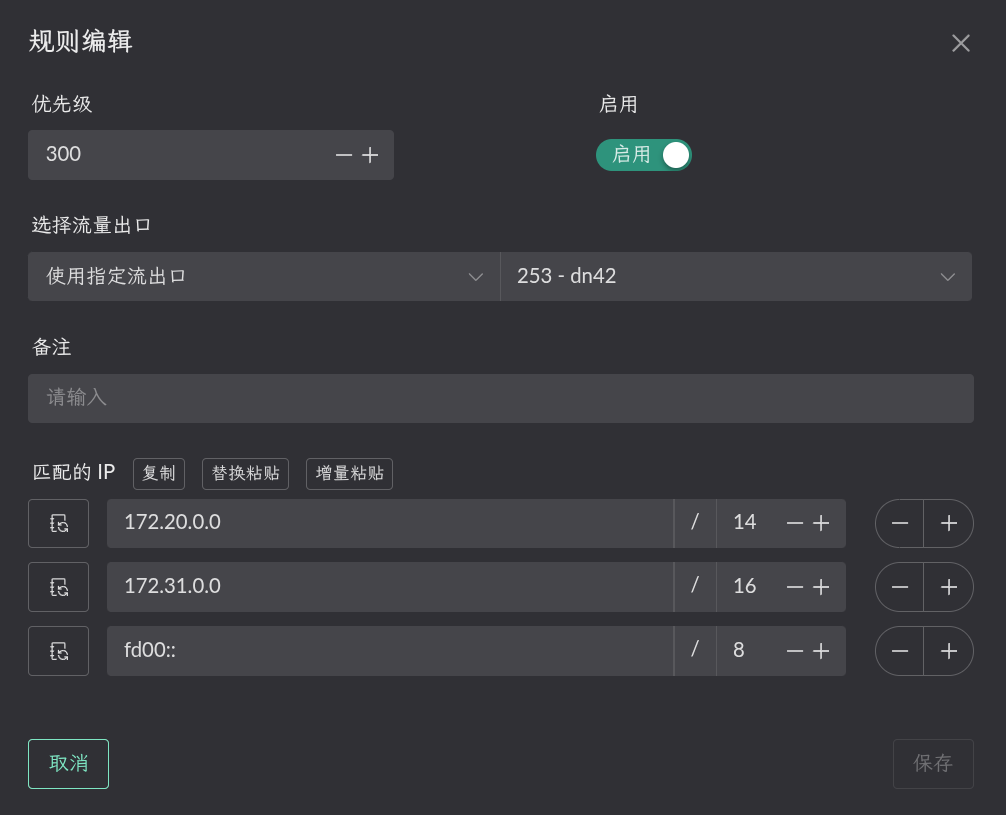This screenshot has height=815, width=1006.
Task: Add a row after fd00:: entry
Action: [949, 651]
